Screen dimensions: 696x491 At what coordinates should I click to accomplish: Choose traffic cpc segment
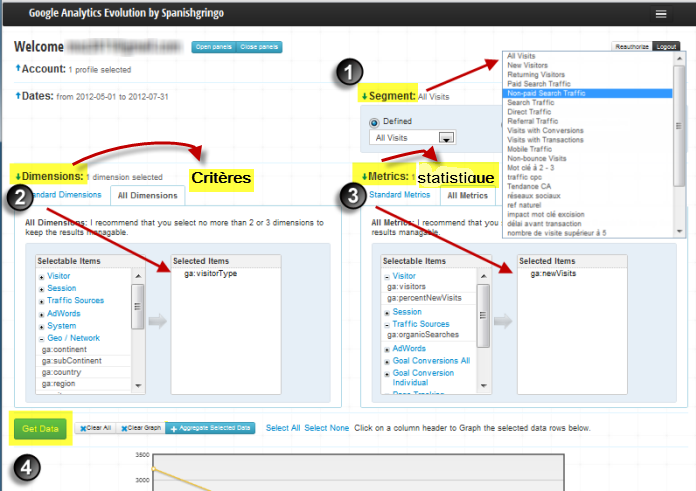coord(525,177)
